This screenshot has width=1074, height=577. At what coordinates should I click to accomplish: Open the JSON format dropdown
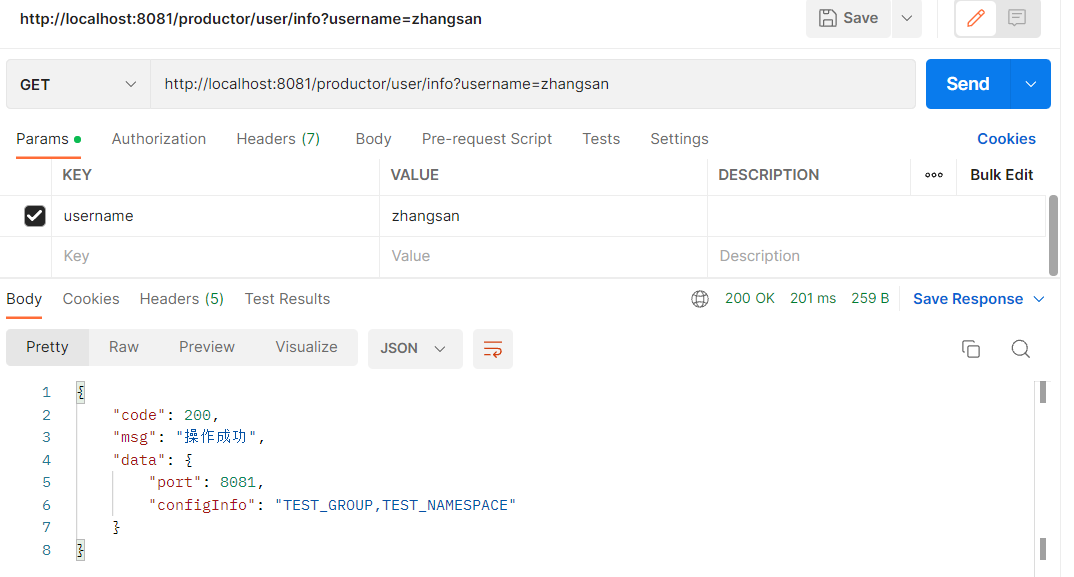coord(414,348)
